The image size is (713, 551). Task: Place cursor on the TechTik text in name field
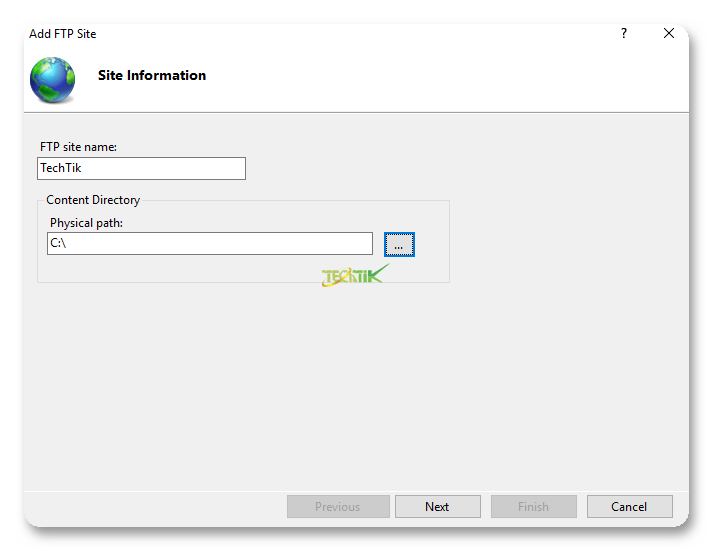(60, 168)
